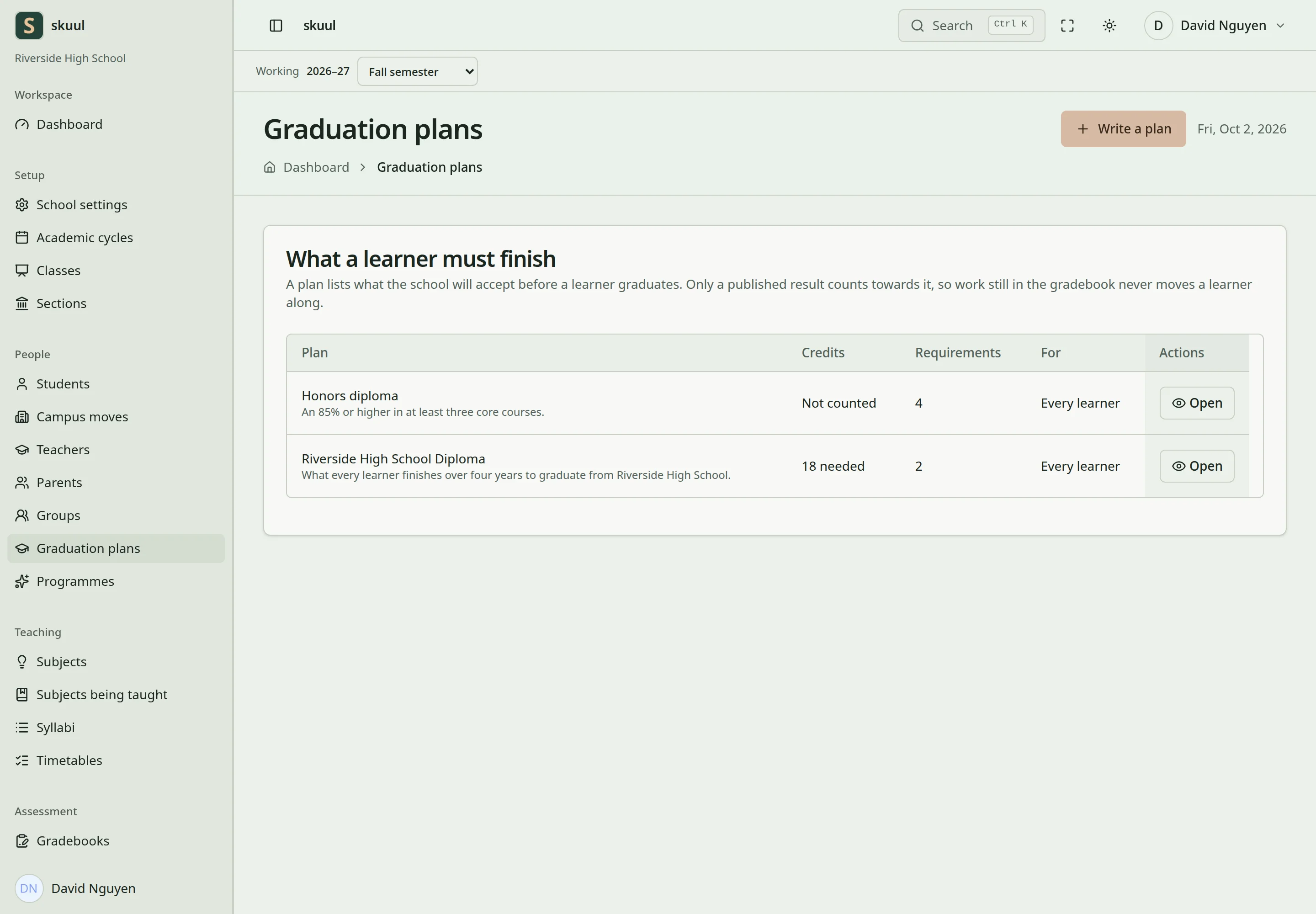1316x914 pixels.
Task: Click the Syllabi list icon
Action: (x=22, y=727)
